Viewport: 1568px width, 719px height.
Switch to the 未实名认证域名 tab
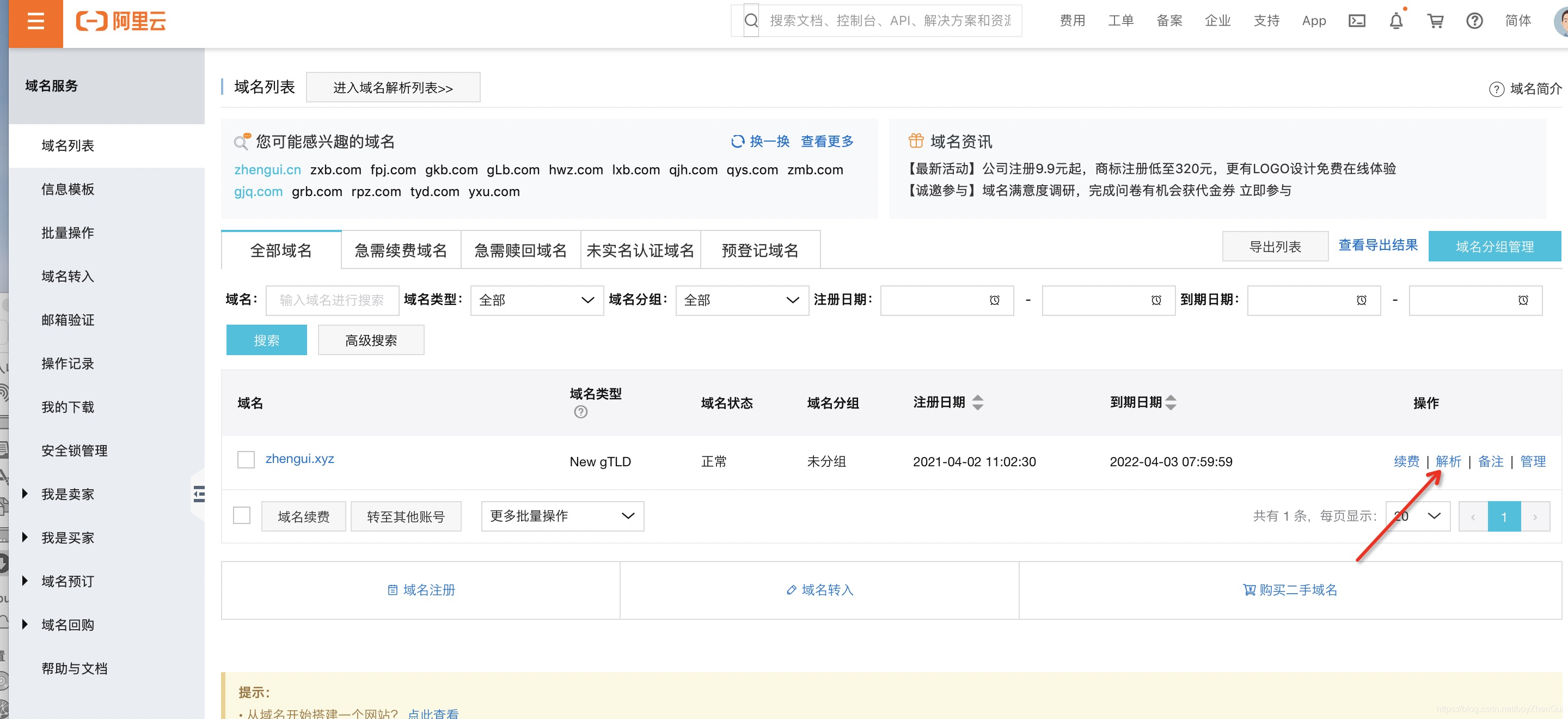[x=640, y=250]
